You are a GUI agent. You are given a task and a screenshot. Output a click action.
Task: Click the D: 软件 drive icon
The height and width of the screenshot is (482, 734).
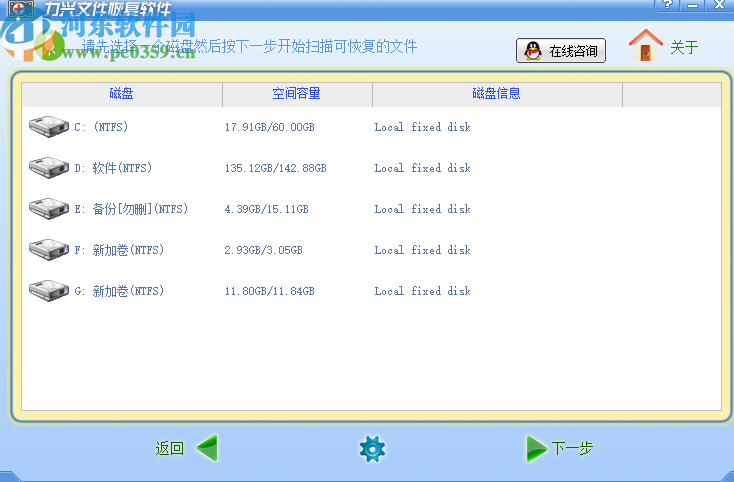49,168
